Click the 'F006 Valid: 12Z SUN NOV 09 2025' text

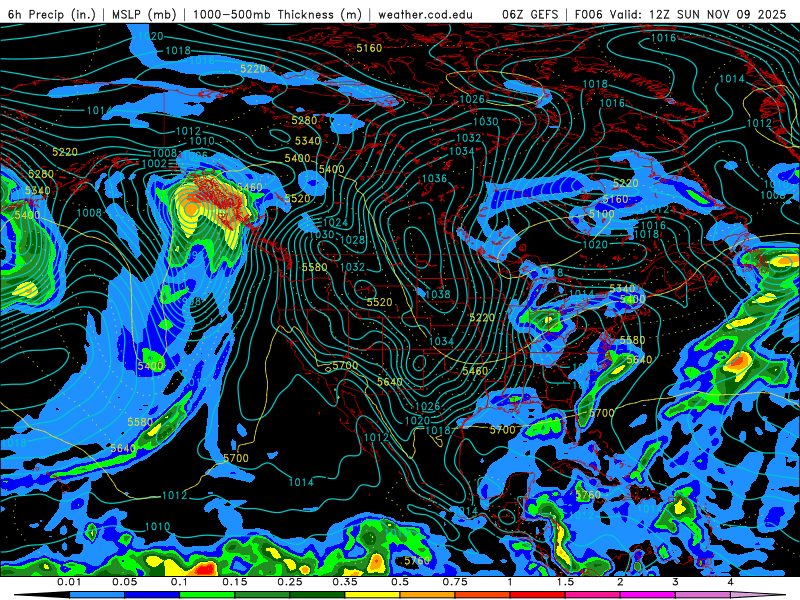(680, 14)
